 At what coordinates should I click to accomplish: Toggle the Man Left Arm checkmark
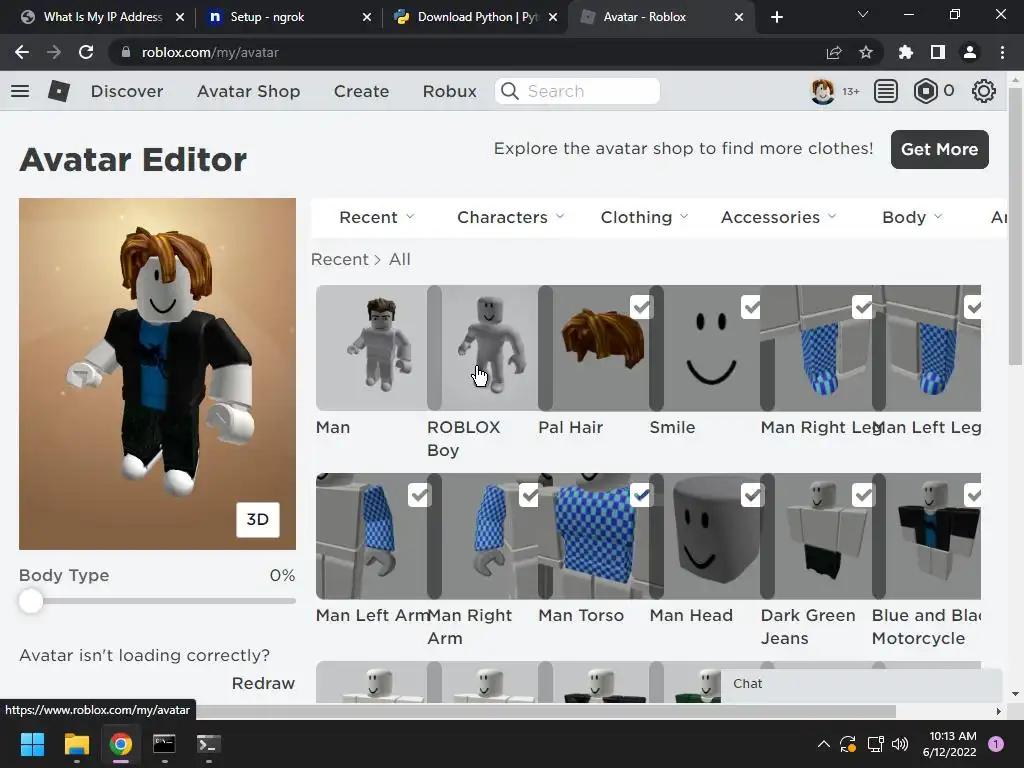pyautogui.click(x=419, y=495)
